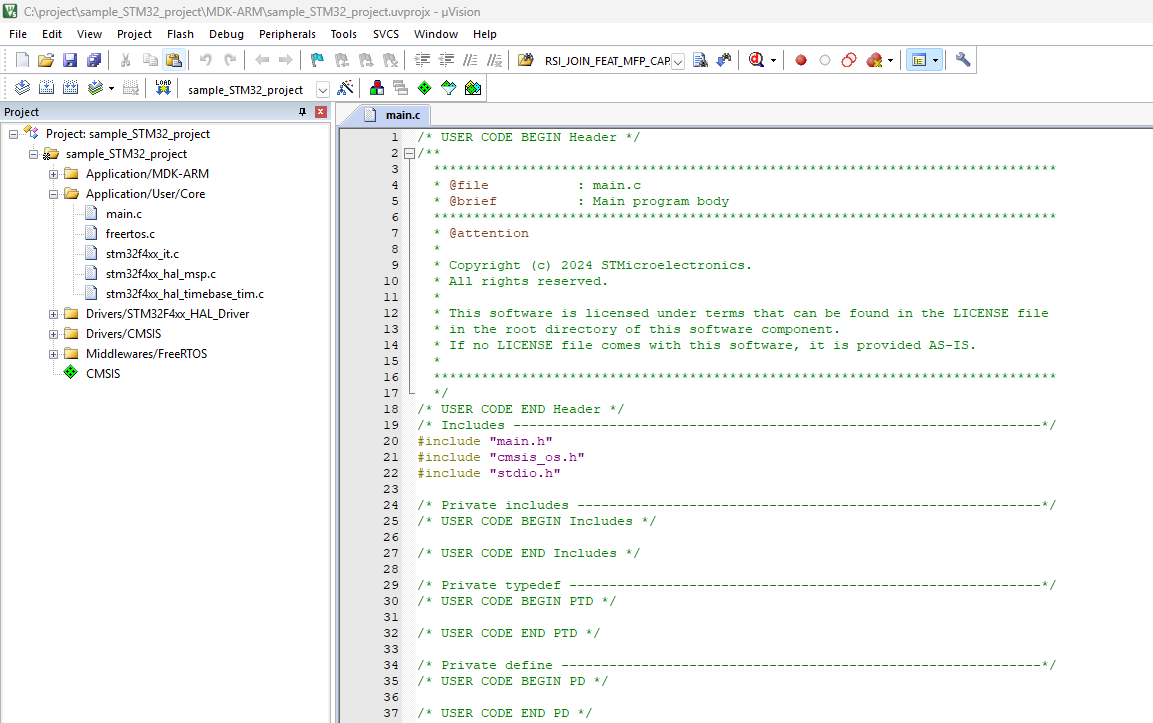Open the Project menu
Screen dimensions: 1153x723
[x=134, y=34]
